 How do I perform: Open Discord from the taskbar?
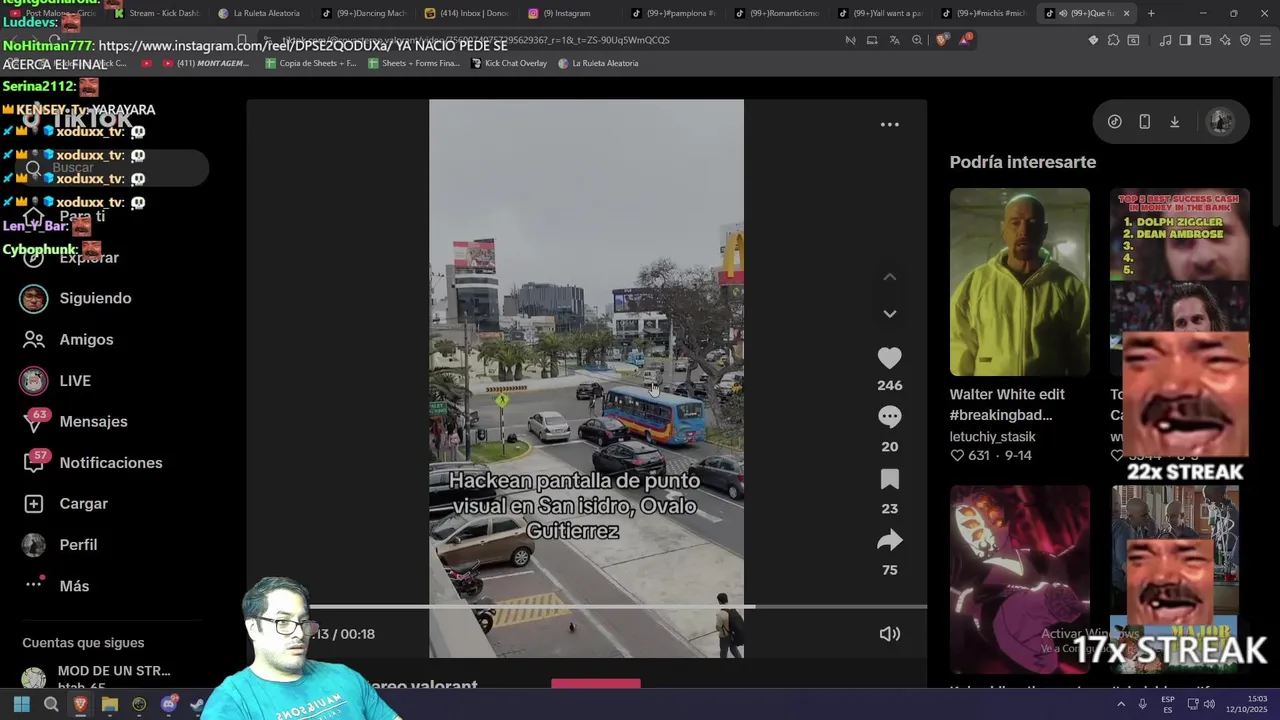click(x=169, y=704)
